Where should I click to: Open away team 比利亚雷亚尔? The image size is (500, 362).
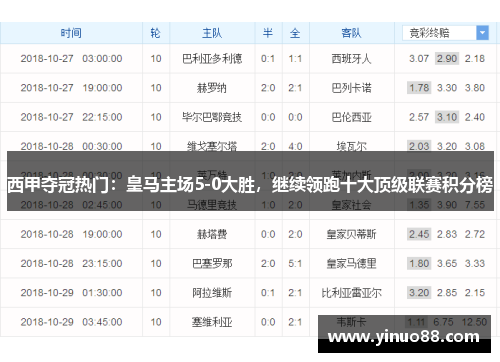tap(351, 293)
